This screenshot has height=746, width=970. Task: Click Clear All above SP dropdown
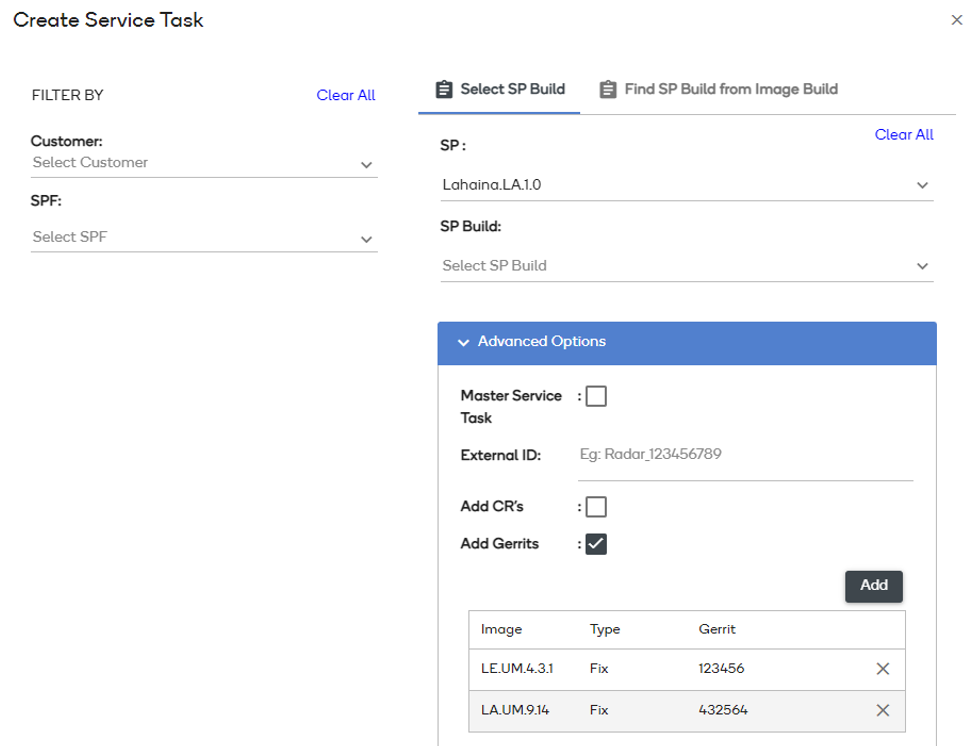click(904, 135)
